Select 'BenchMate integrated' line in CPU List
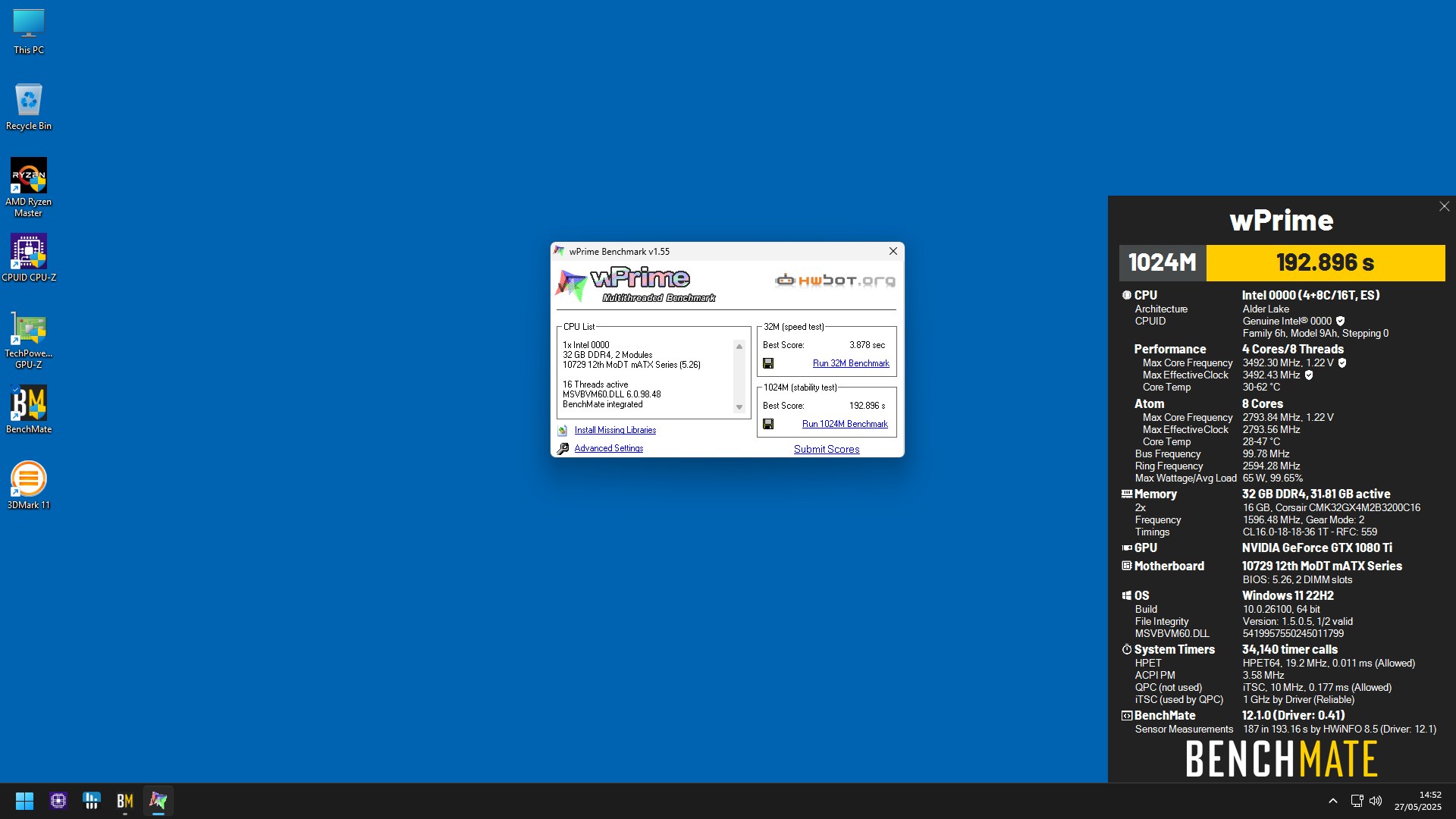 (602, 404)
